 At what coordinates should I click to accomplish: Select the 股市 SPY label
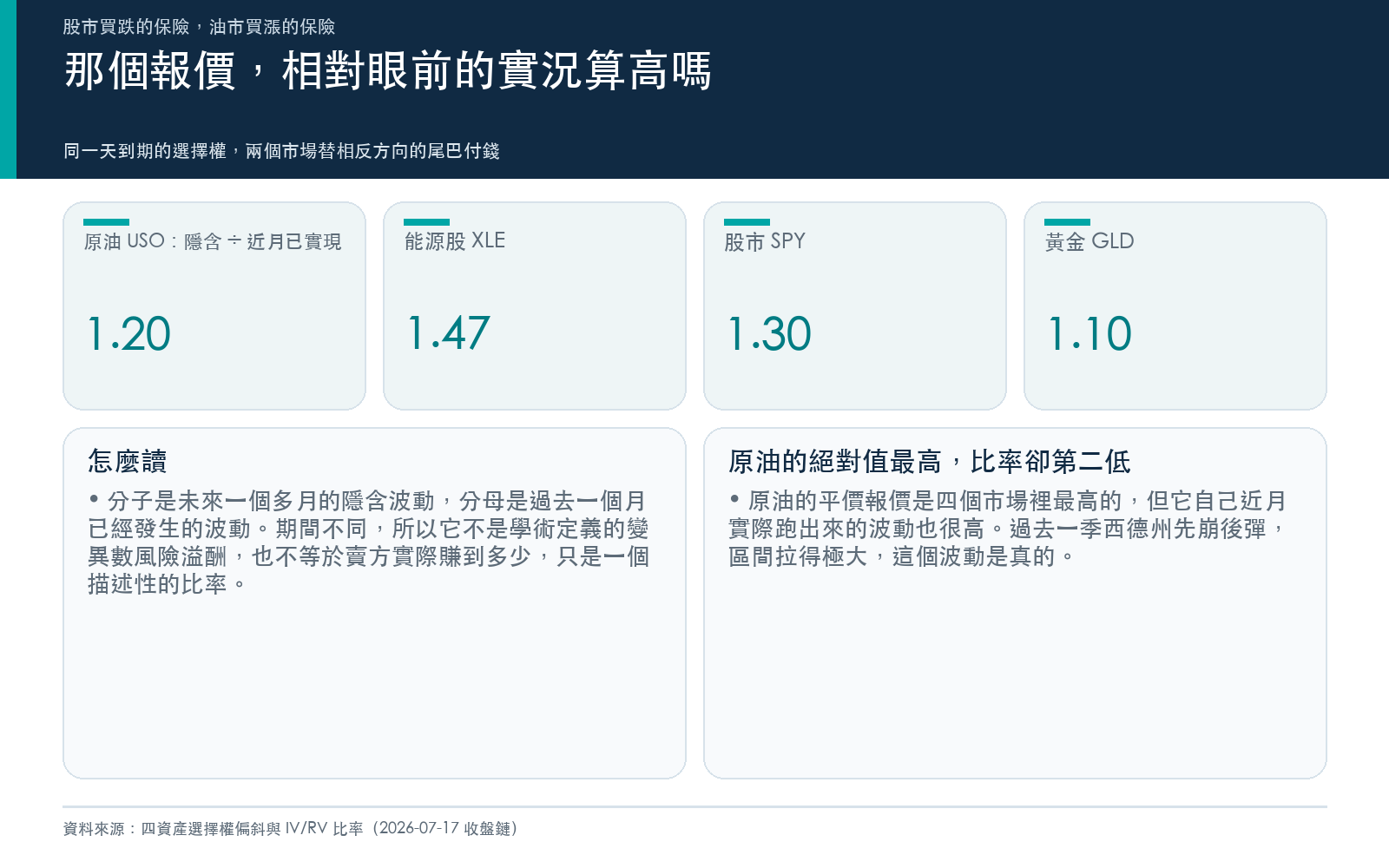[765, 241]
